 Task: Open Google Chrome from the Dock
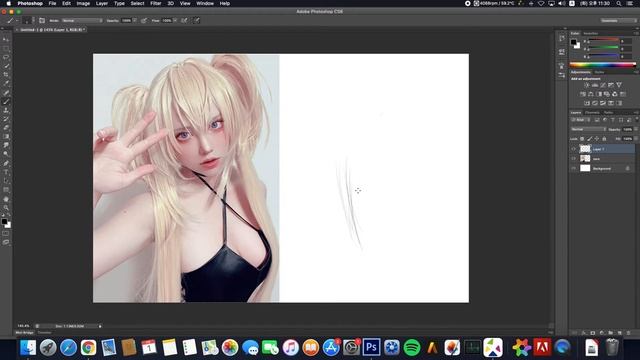tap(88, 347)
